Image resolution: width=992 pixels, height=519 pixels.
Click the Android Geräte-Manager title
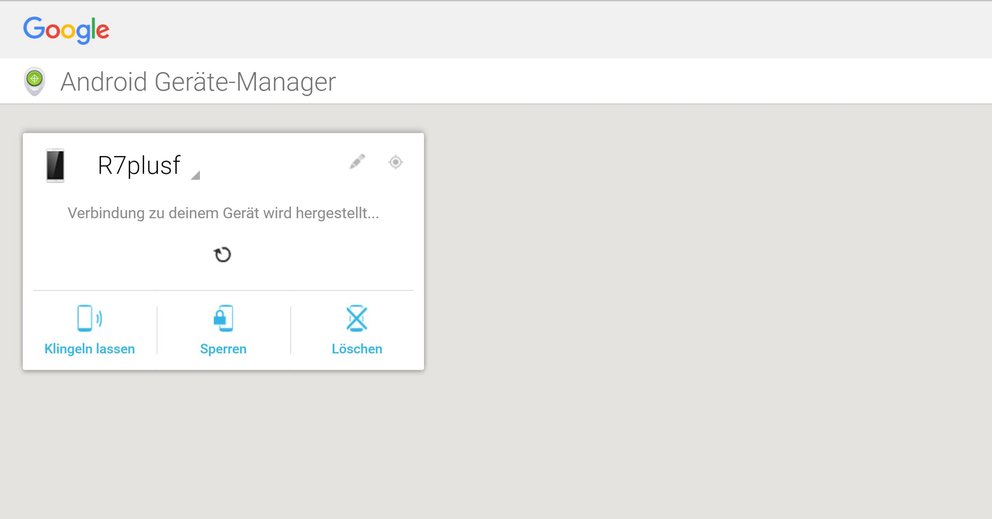tap(198, 82)
